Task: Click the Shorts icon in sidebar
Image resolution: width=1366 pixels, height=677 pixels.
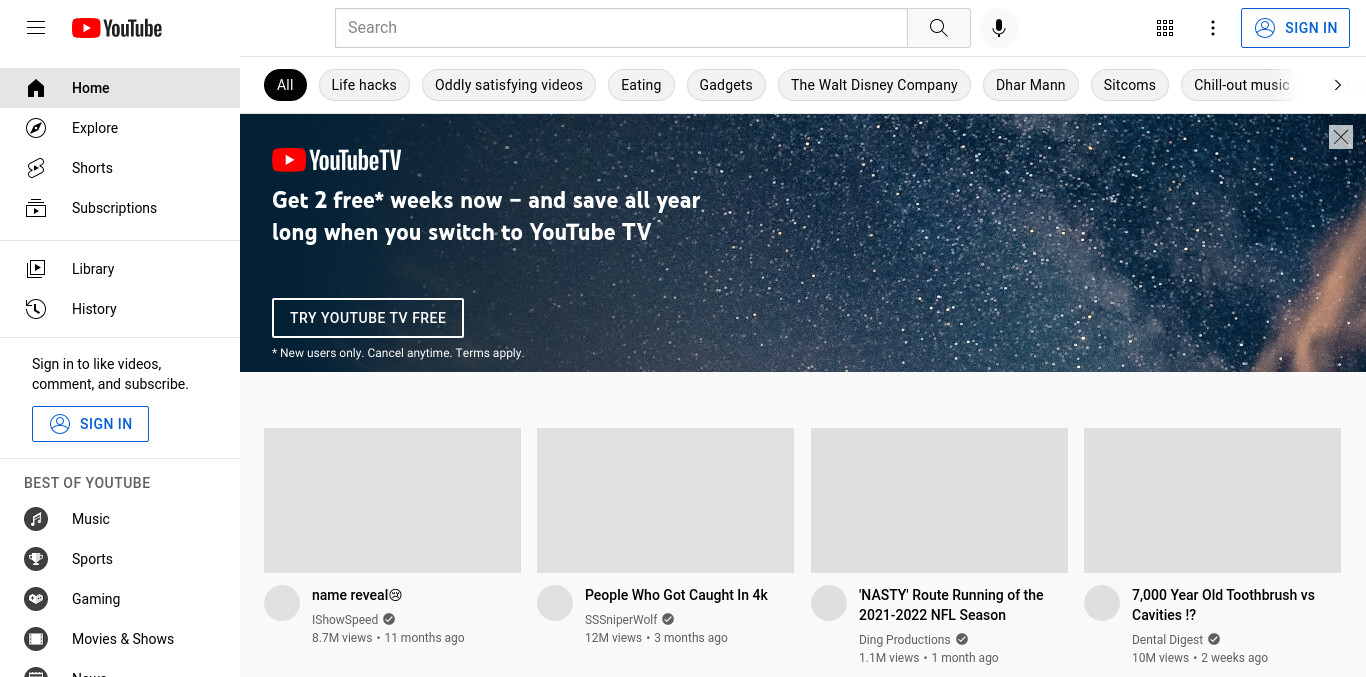Action: [36, 168]
